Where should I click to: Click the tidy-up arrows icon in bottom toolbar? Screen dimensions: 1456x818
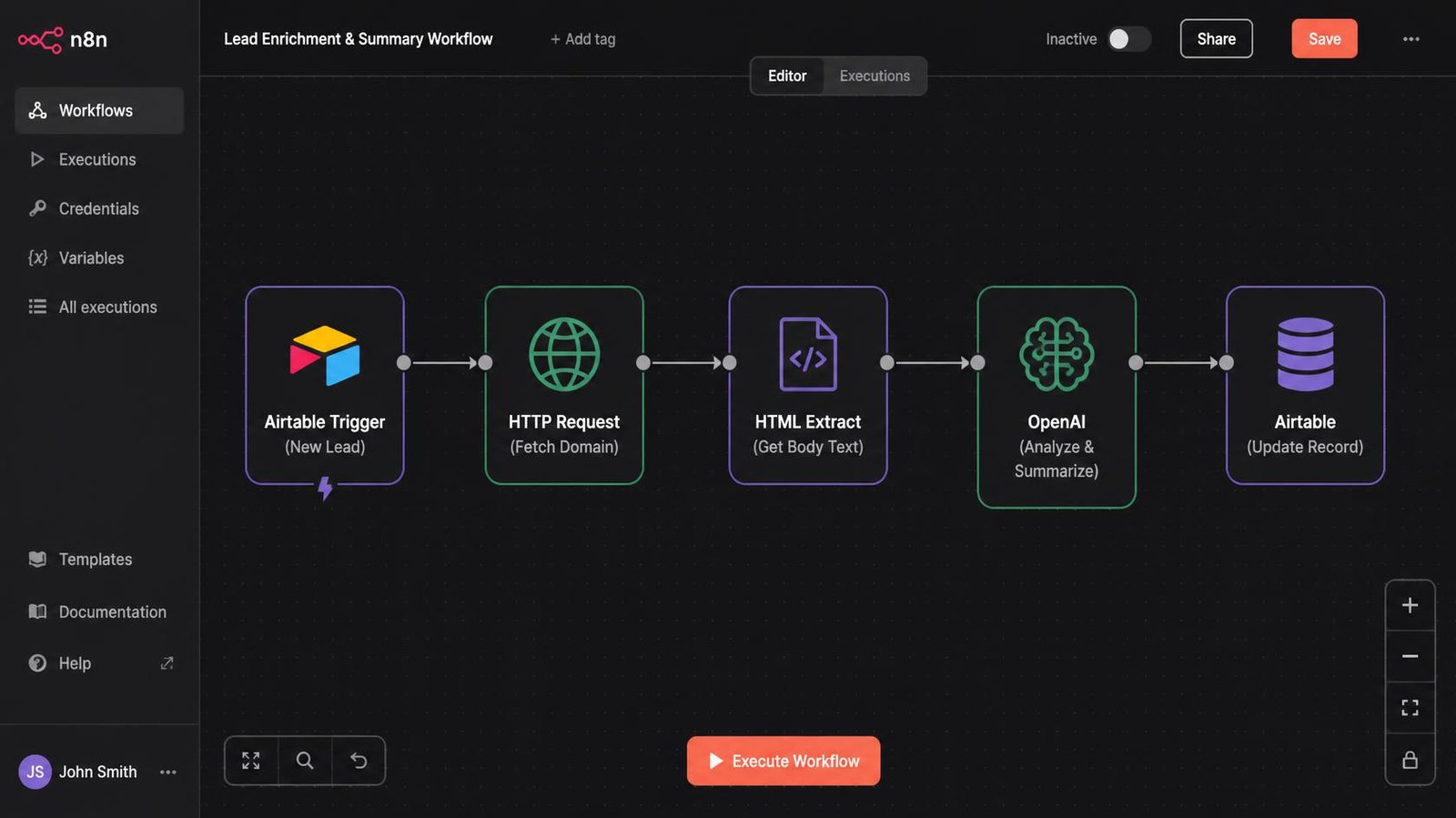[x=251, y=761]
